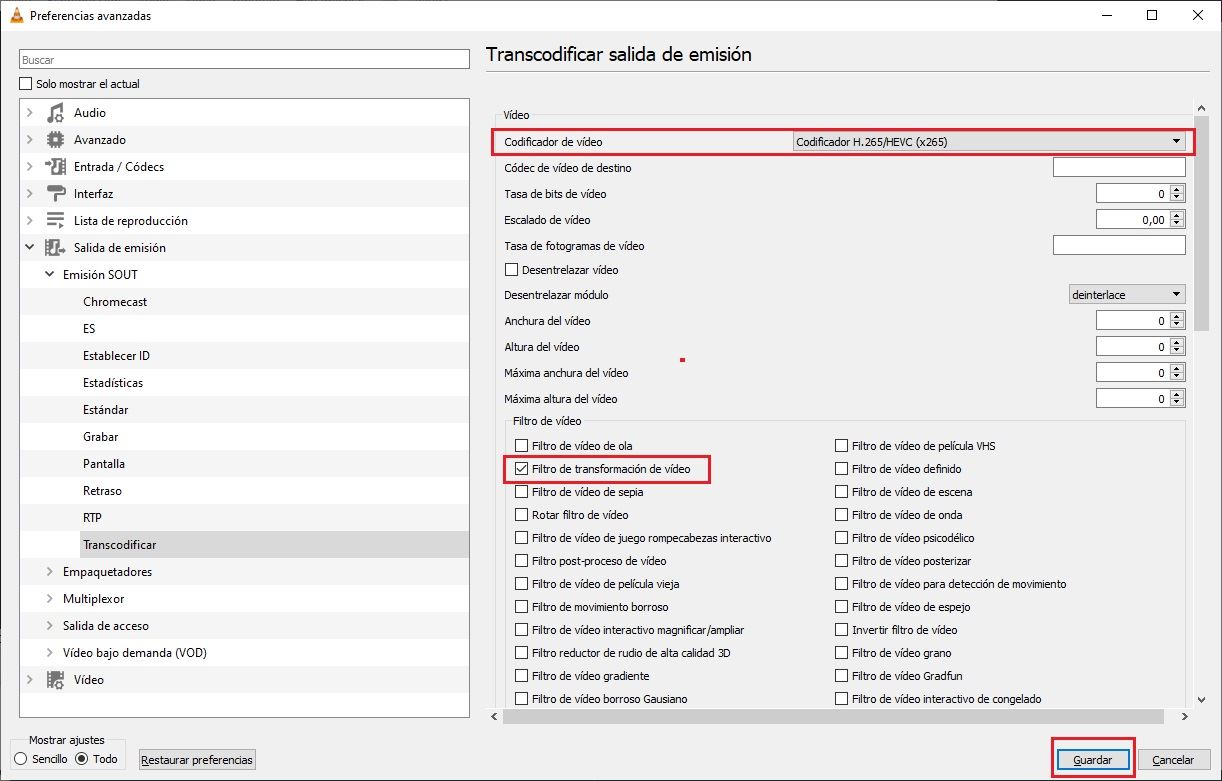Viewport: 1222px width, 781px height.
Task: Click the Lista de reproducción icon
Action: pos(56,221)
